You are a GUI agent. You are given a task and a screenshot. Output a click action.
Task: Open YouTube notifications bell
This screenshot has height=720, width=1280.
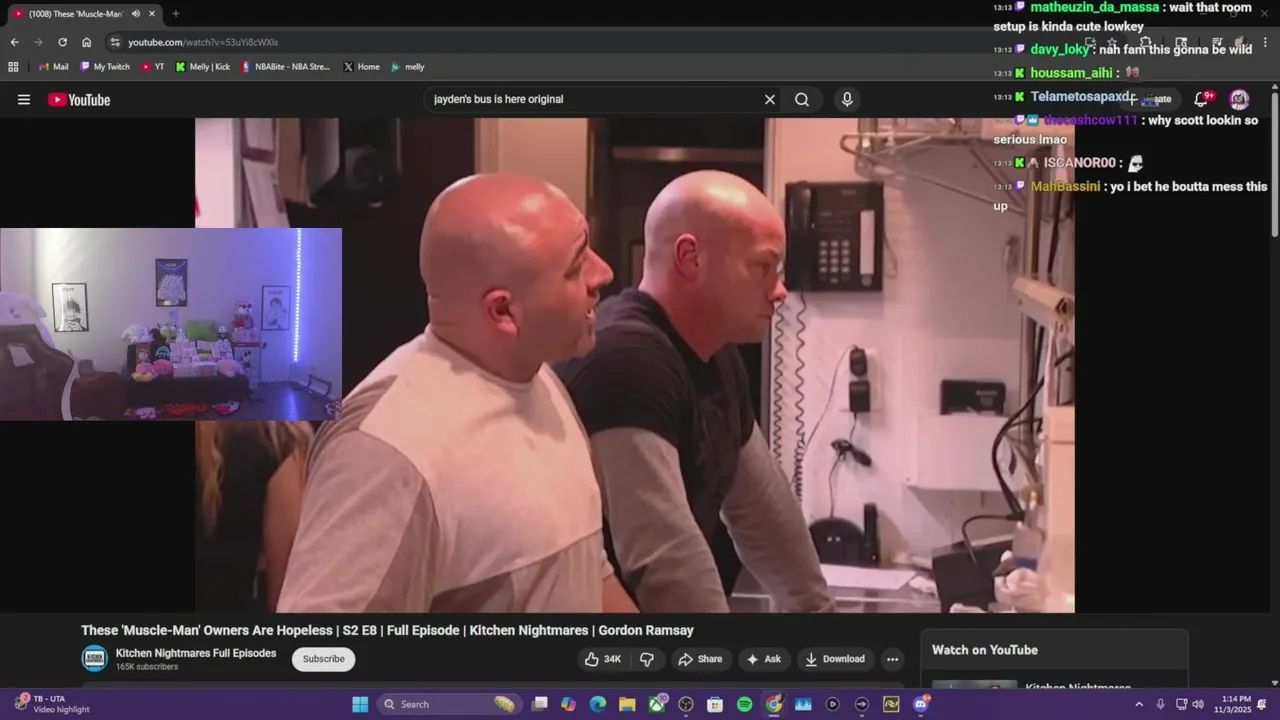tap(1202, 99)
